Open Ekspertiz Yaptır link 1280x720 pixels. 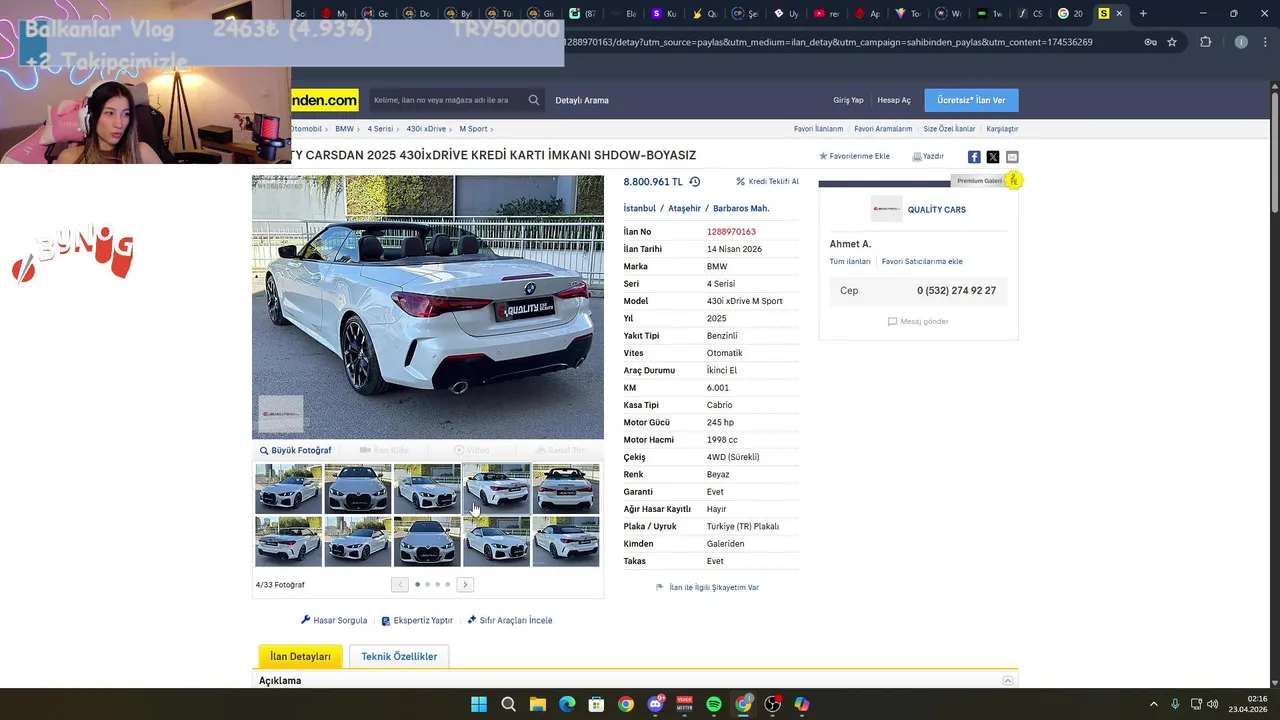pyautogui.click(x=417, y=620)
